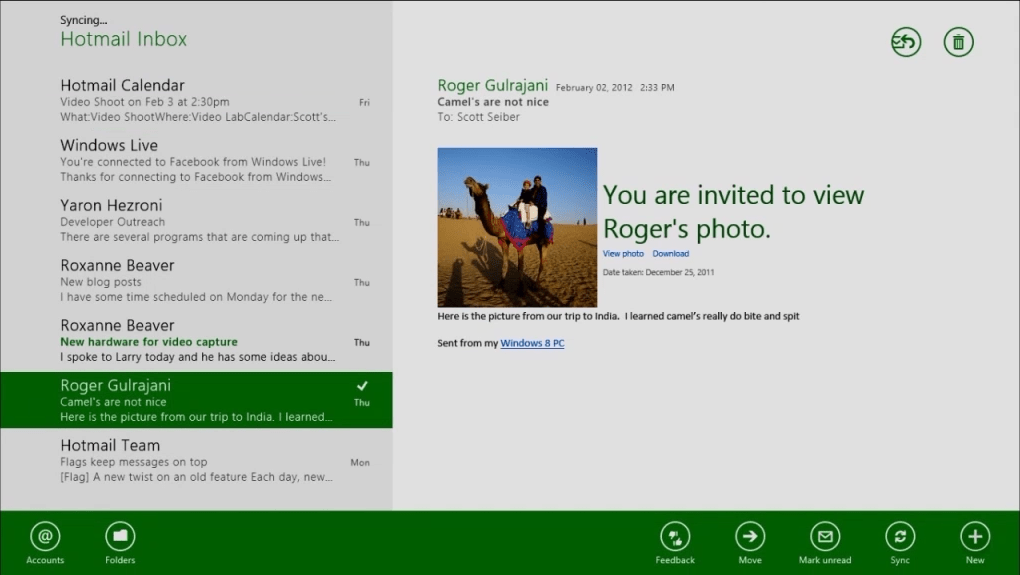Open the Yaron Hezroni Developer Outreach message

[196, 221]
